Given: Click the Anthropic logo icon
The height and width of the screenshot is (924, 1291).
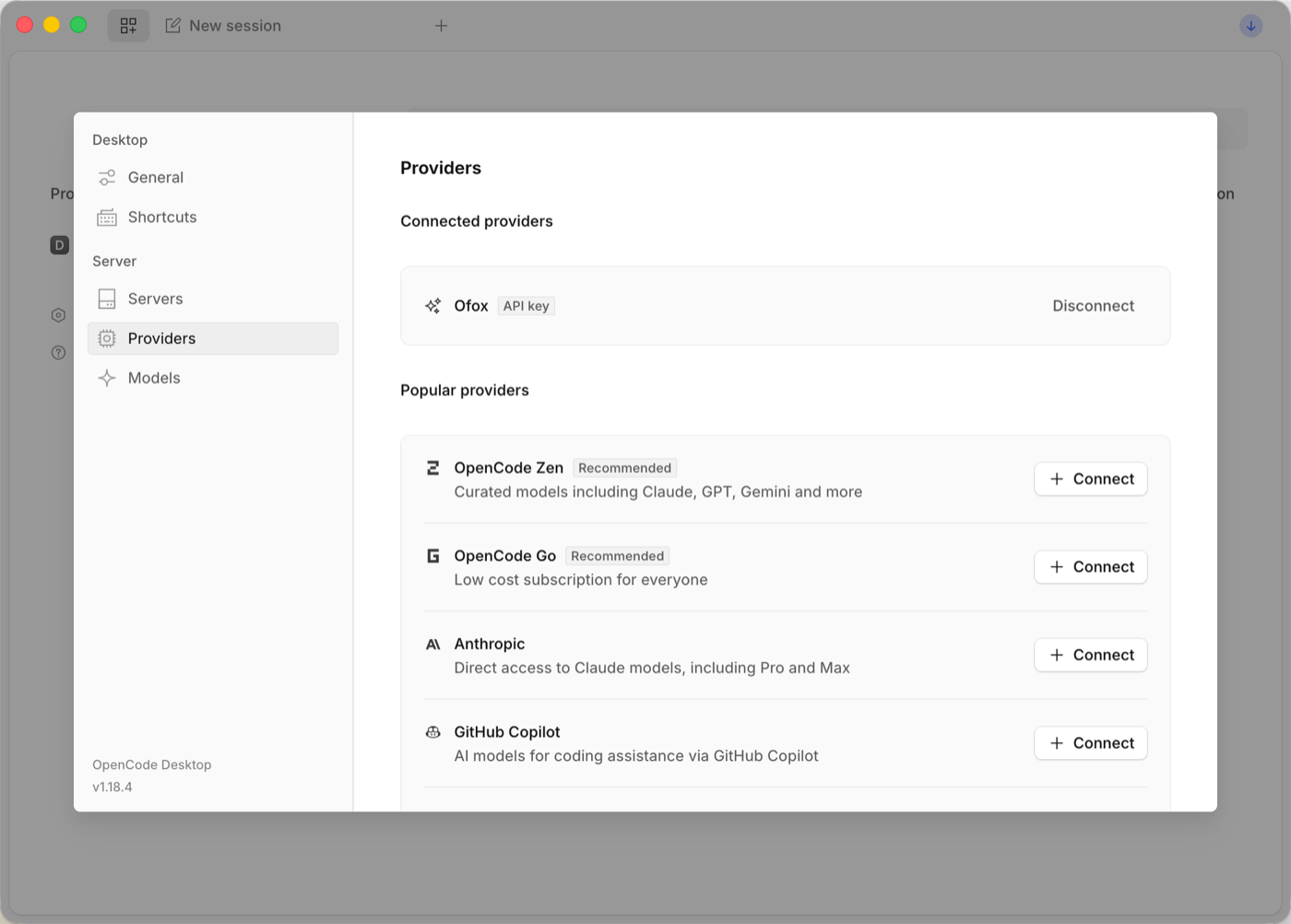Looking at the screenshot, I should (432, 644).
